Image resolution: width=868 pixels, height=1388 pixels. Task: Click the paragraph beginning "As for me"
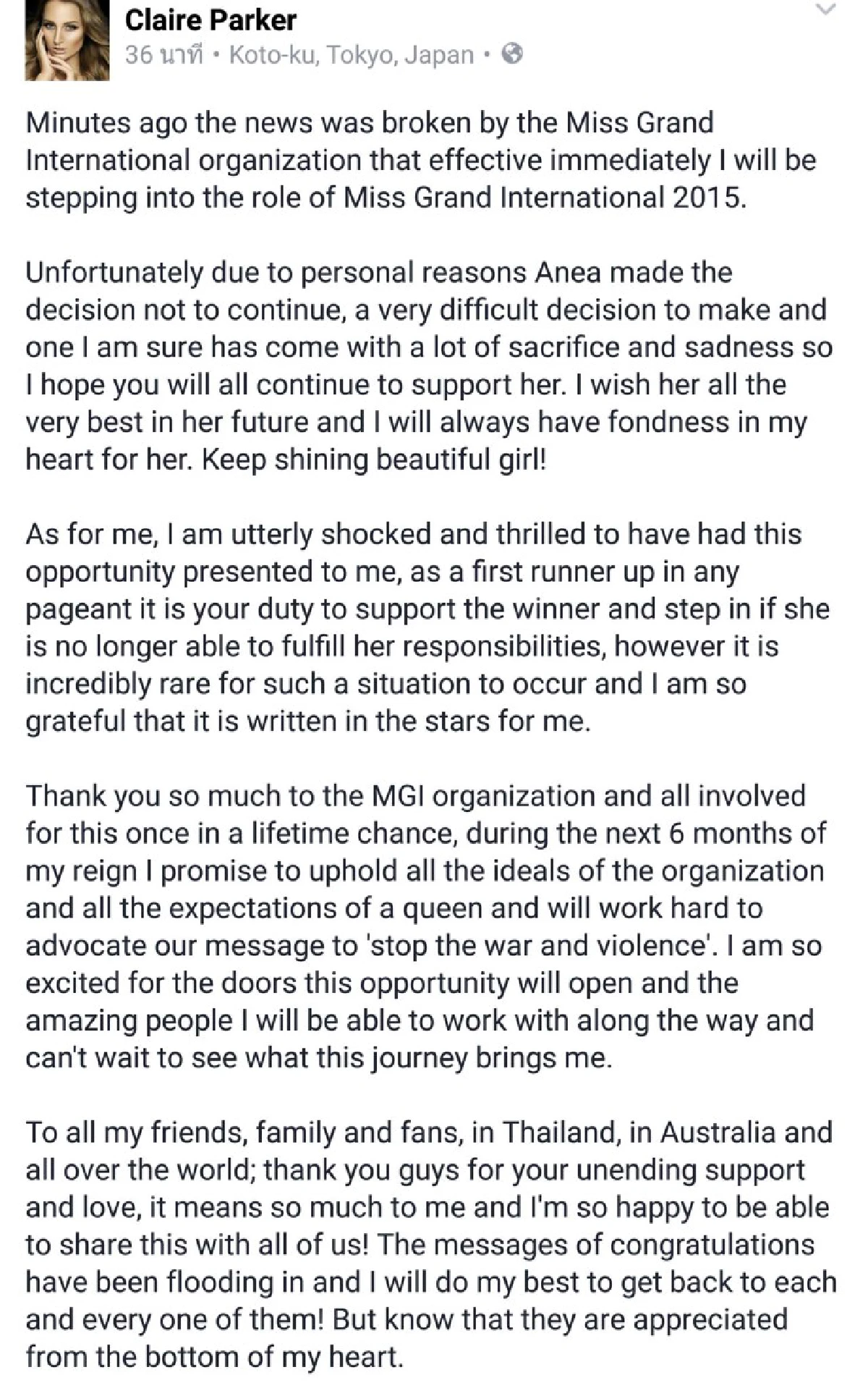[427, 627]
